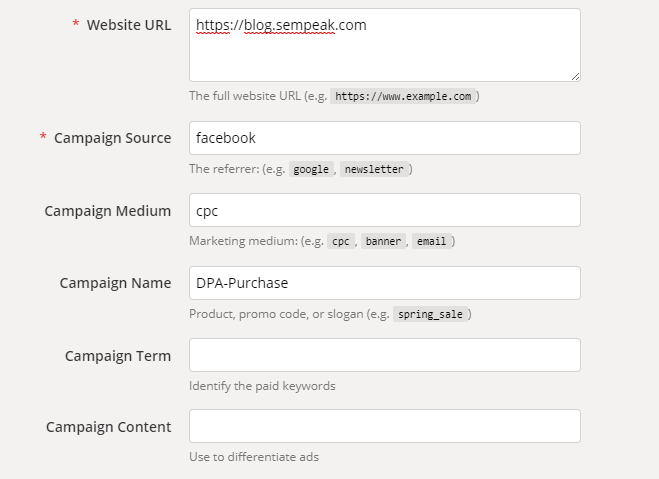659x479 pixels.
Task: Click the Campaign Medium input box
Action: pyautogui.click(x=384, y=210)
